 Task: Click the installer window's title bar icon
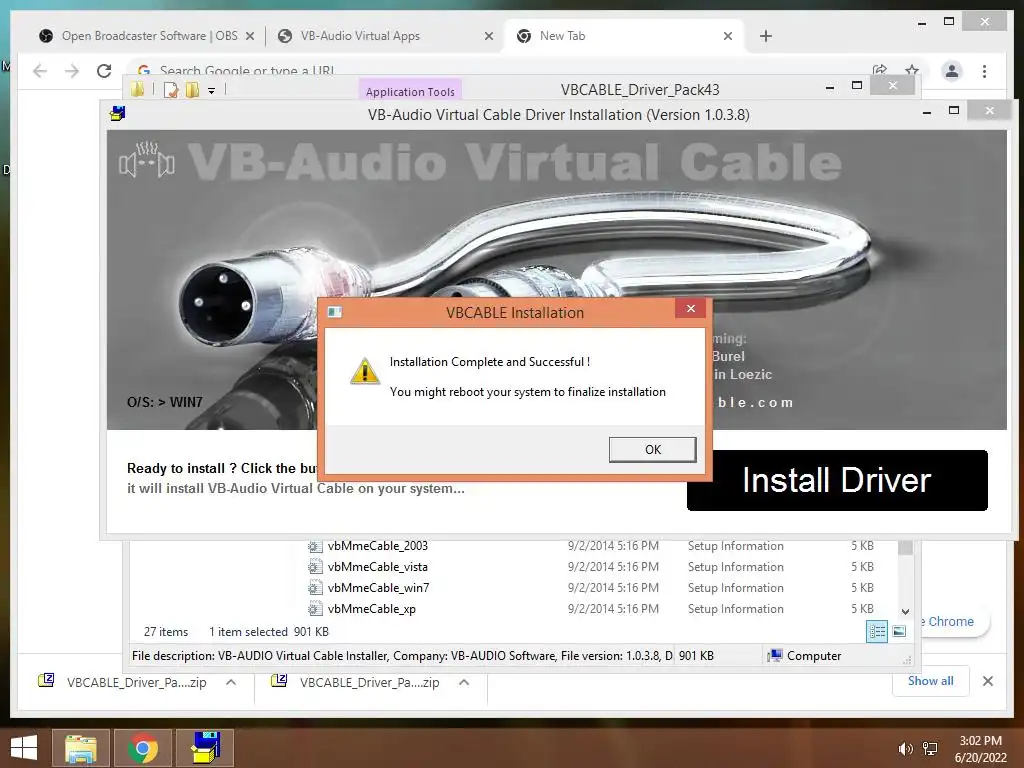(118, 114)
